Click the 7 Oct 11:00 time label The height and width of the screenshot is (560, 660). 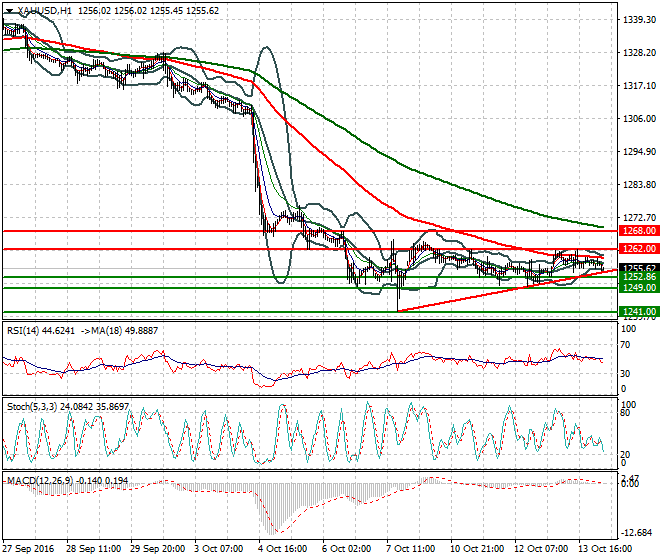[410, 549]
